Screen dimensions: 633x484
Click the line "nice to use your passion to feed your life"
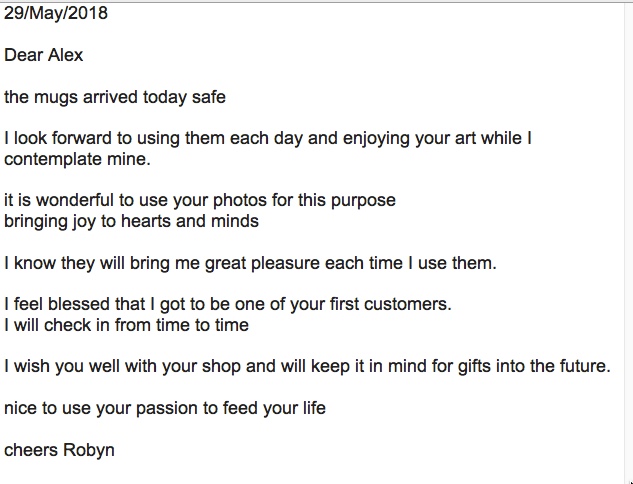(165, 408)
